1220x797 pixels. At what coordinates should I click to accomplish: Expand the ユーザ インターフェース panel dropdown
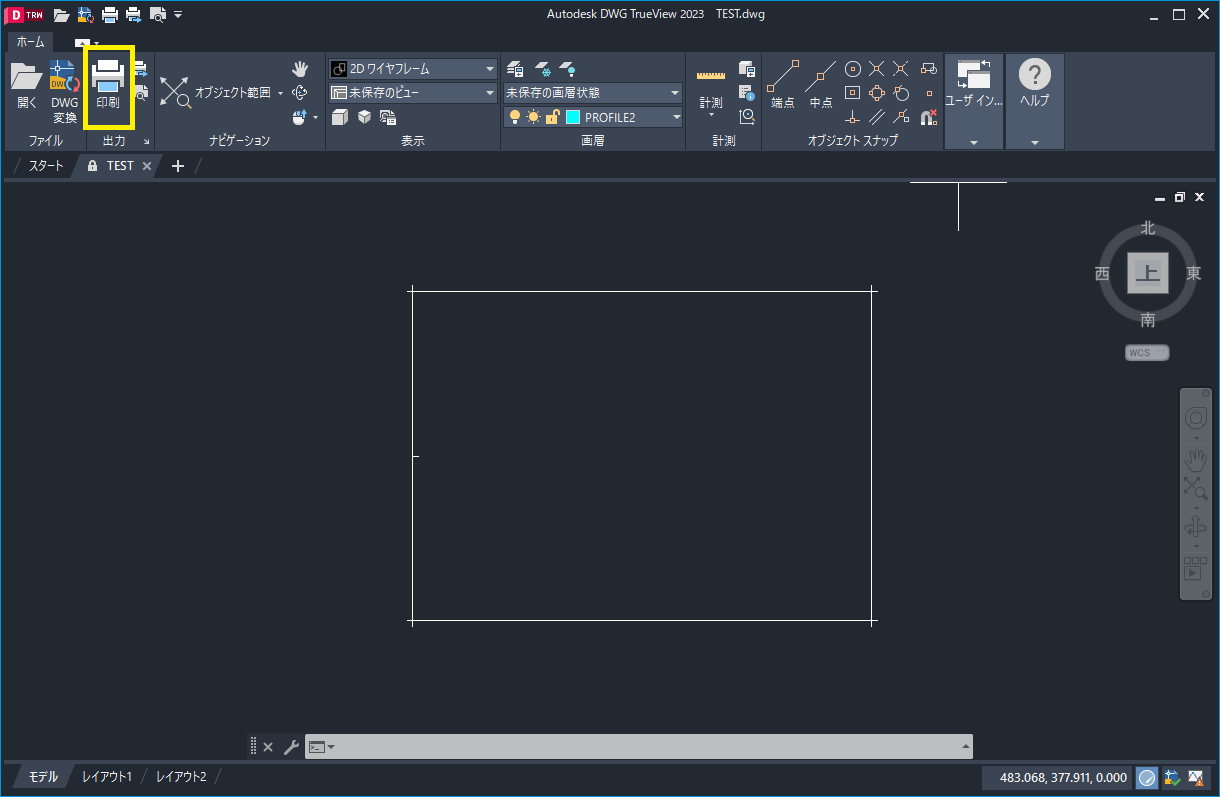974,143
